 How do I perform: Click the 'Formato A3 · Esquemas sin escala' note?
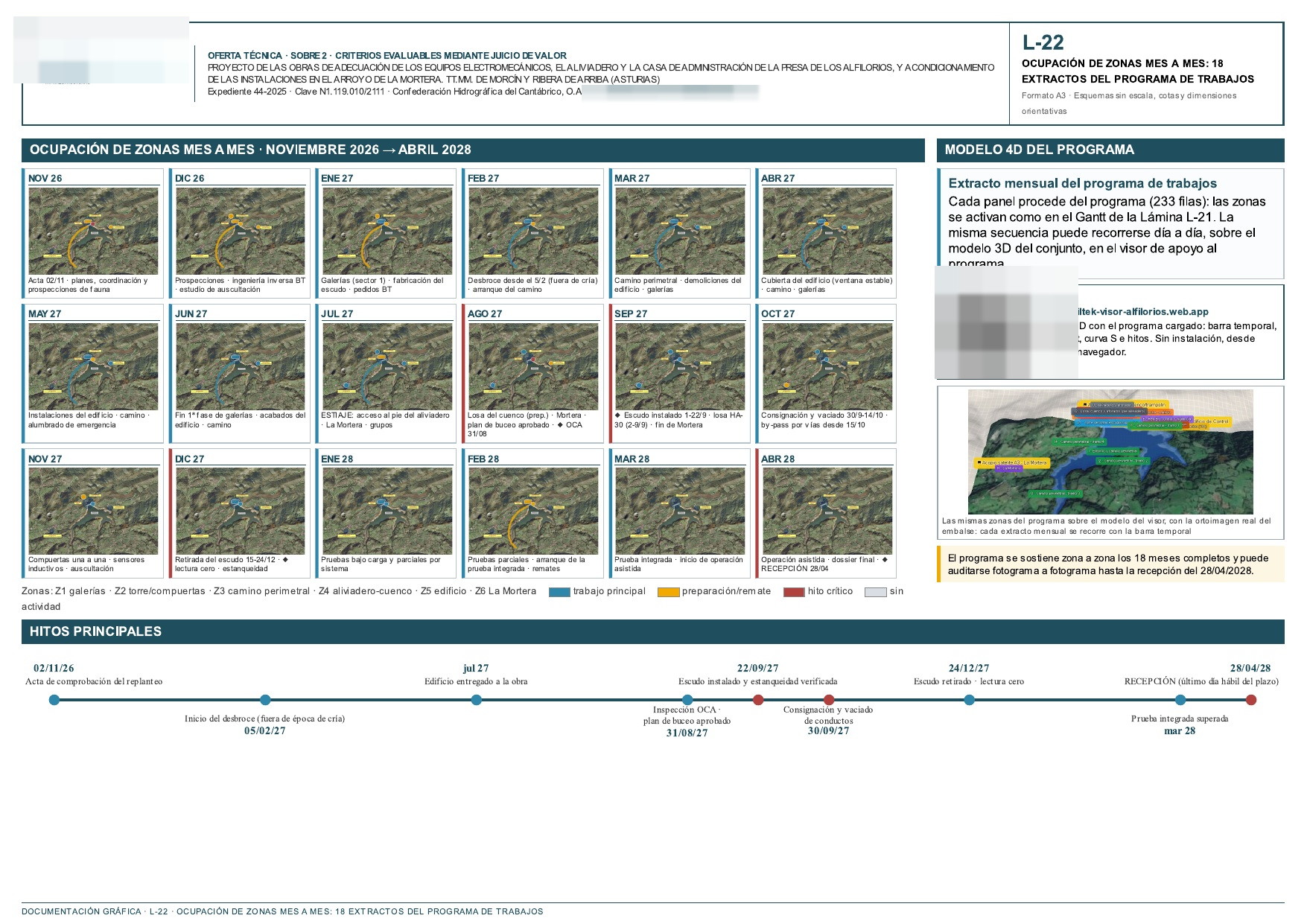coord(1129,103)
